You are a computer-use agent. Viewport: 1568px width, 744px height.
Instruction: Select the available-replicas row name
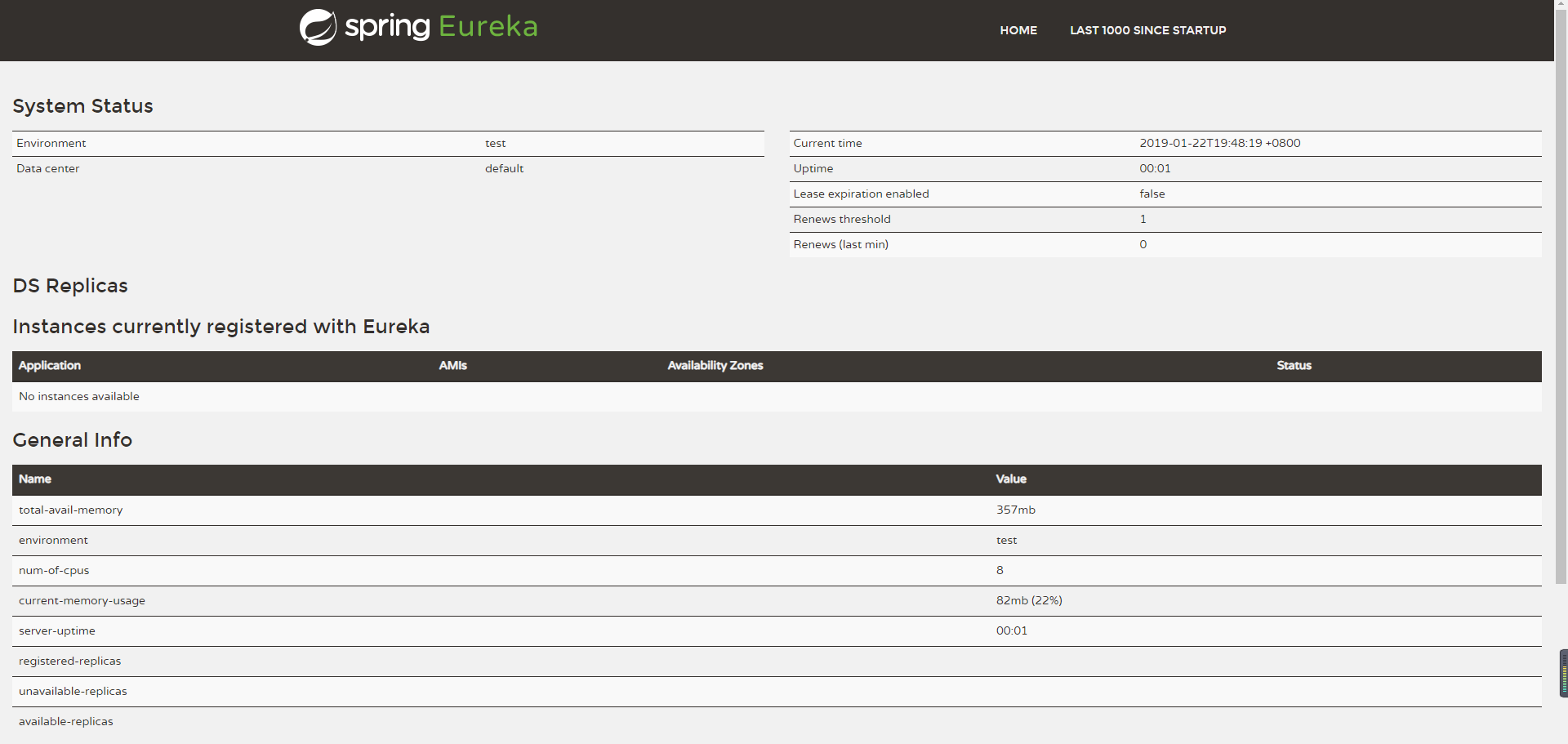(65, 721)
